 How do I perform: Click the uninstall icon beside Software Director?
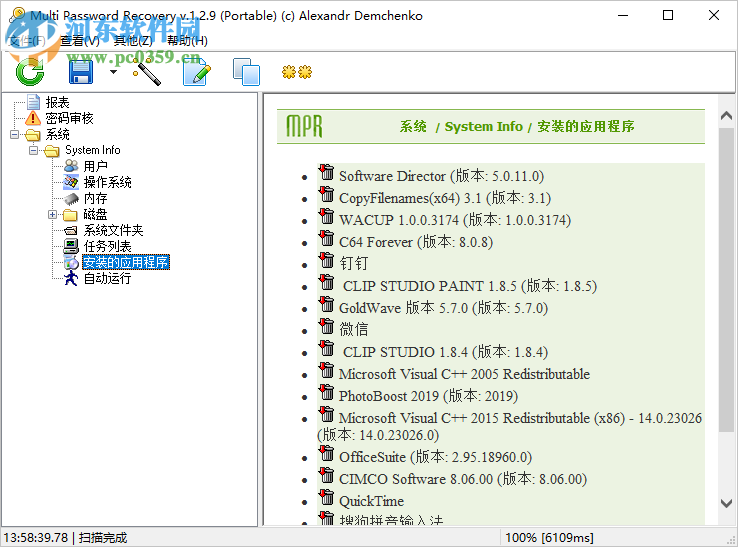[326, 172]
